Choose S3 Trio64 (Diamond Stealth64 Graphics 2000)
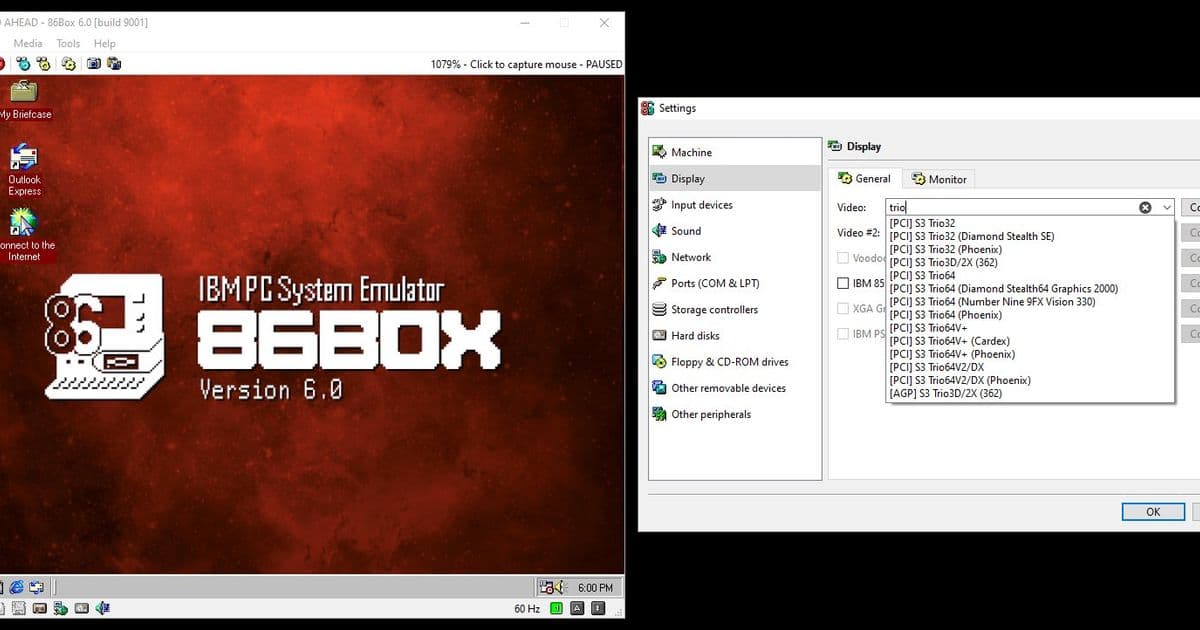This screenshot has height=630, width=1200. click(1030, 288)
